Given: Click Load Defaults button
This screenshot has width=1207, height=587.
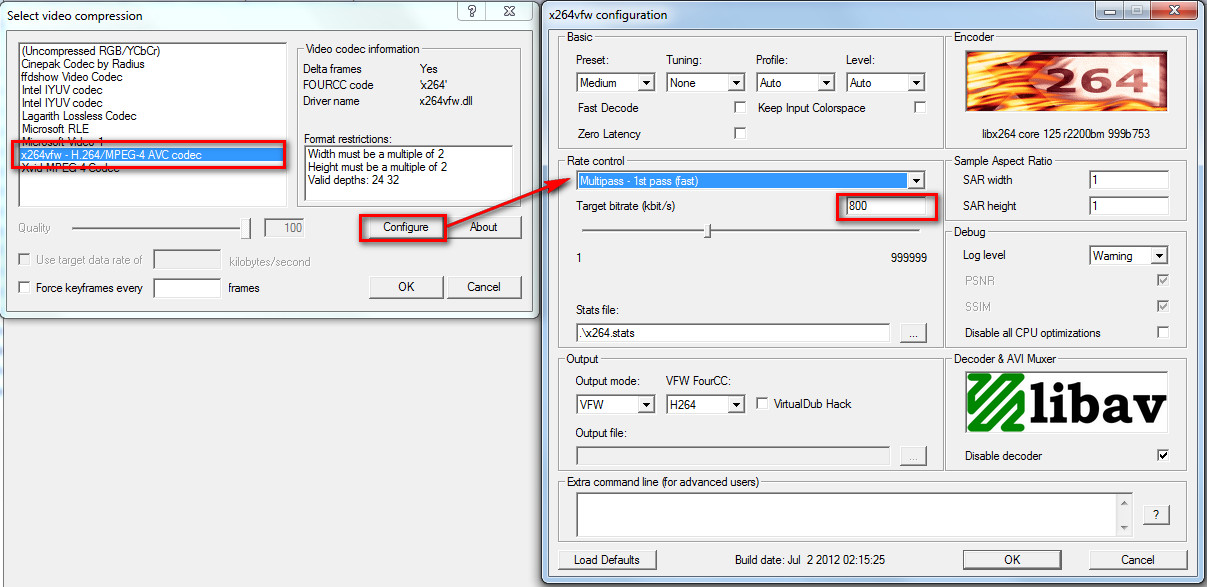Looking at the screenshot, I should click(607, 559).
